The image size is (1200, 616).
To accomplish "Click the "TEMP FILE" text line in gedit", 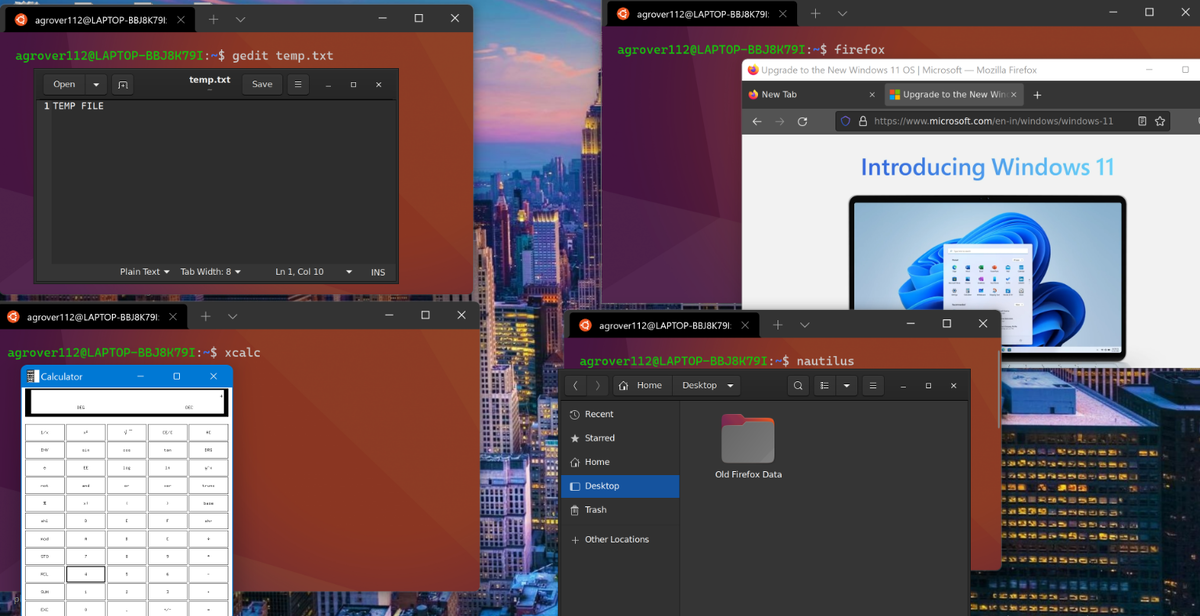I will click(78, 106).
